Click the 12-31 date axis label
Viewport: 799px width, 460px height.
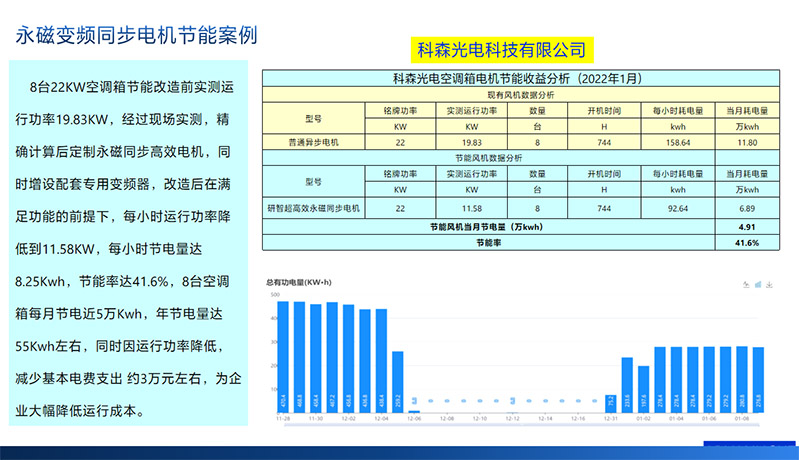[x=610, y=418]
